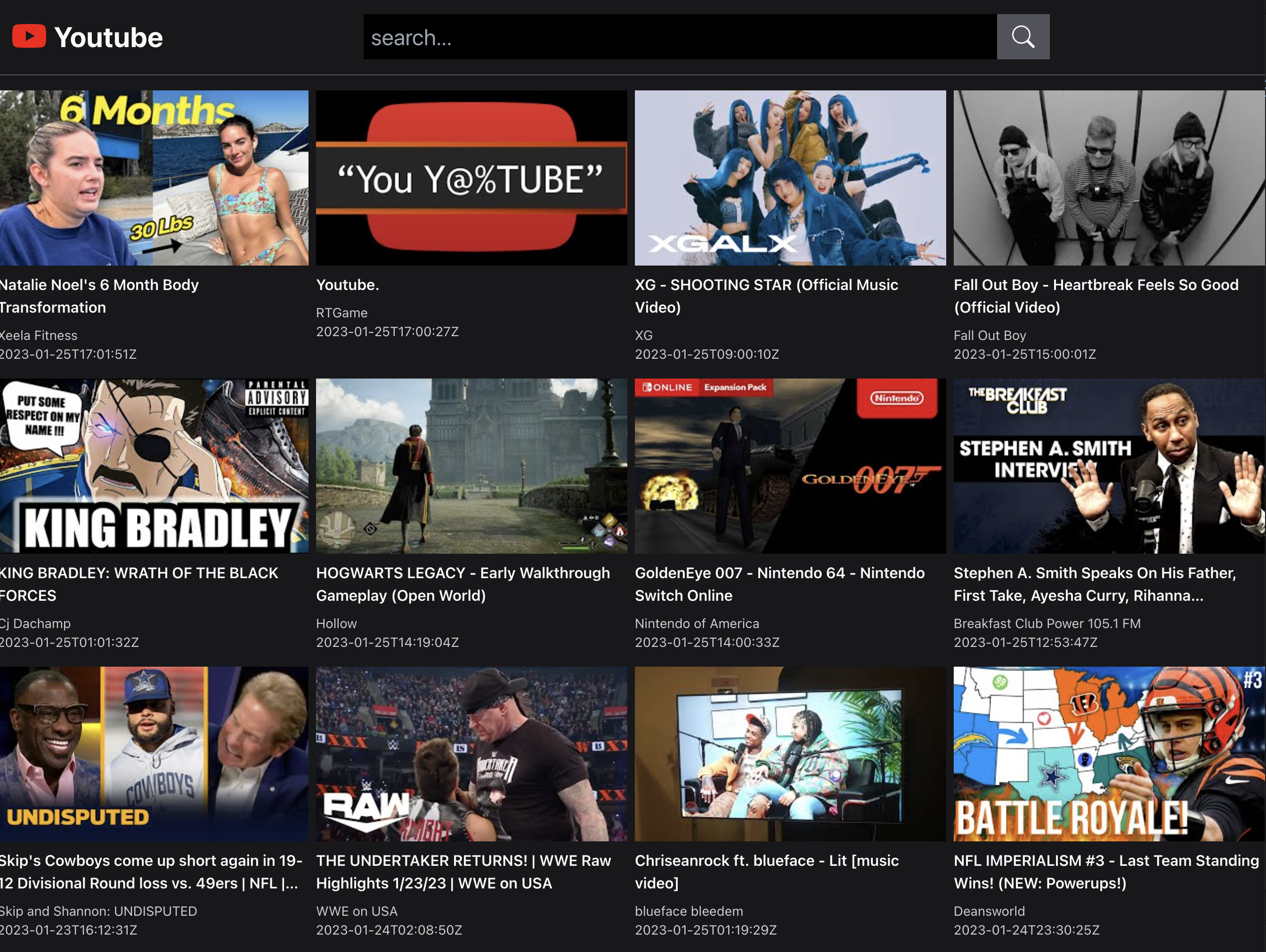Viewport: 1266px width, 952px height.
Task: Open the "You Y@%TUBE" thumbnail
Action: coord(471,178)
